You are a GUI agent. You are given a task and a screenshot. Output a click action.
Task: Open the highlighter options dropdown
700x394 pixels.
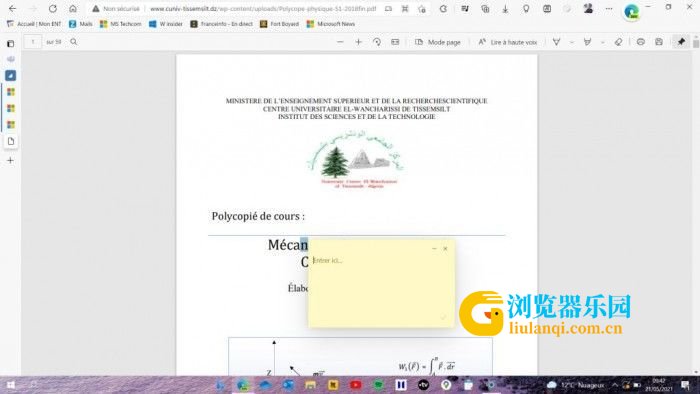point(603,42)
